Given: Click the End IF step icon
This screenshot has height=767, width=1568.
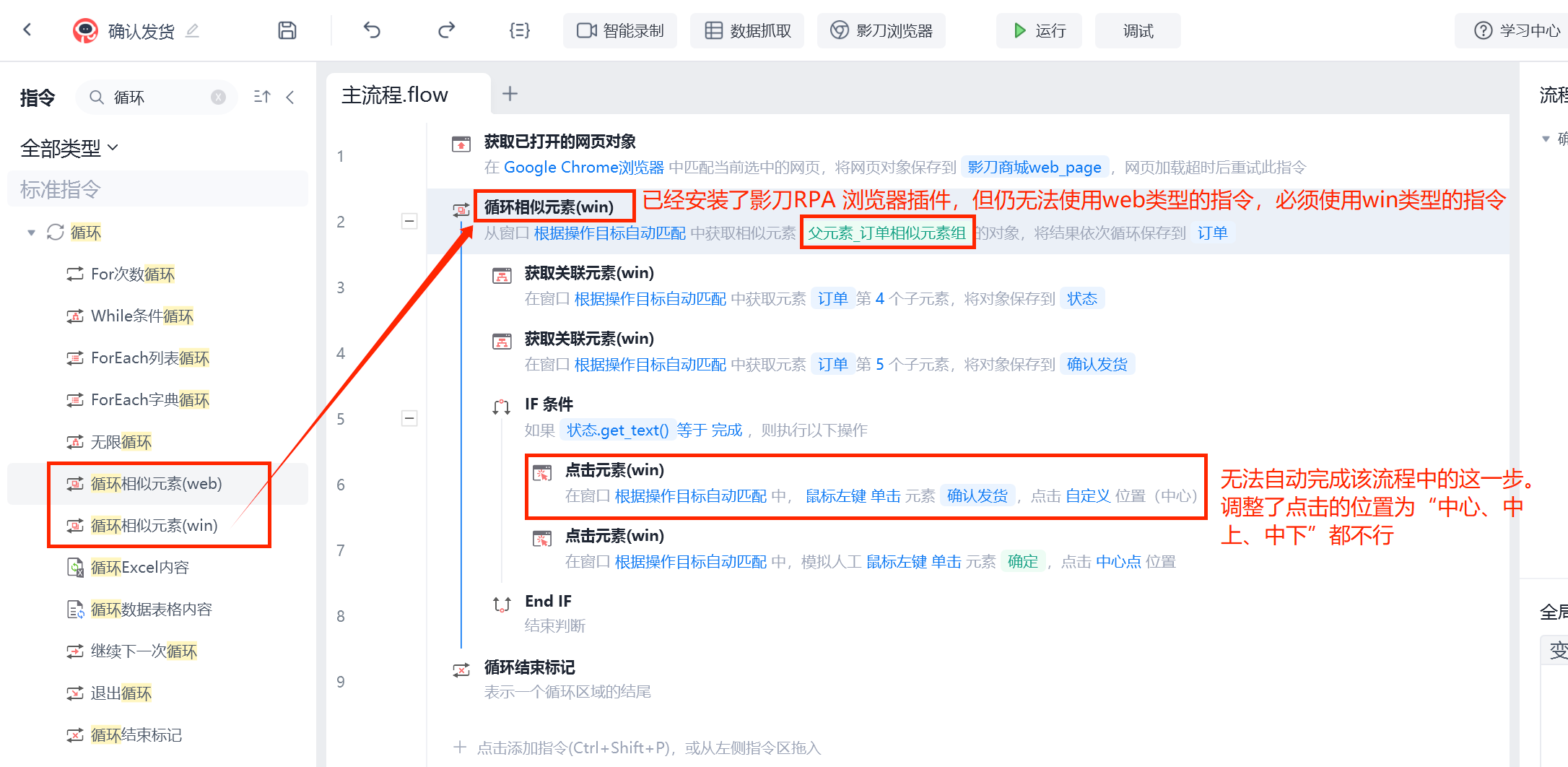Looking at the screenshot, I should pos(502,604).
